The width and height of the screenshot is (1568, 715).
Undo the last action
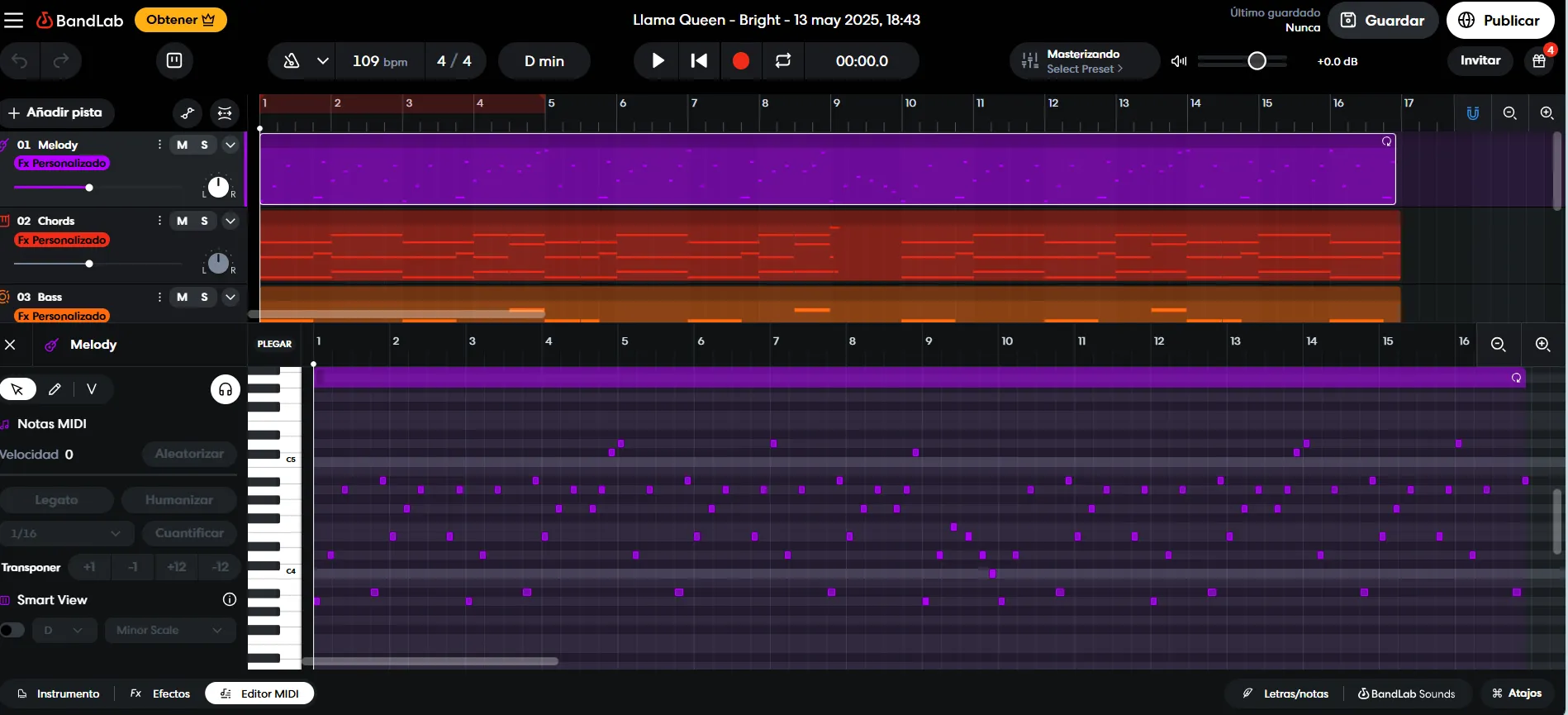[x=20, y=61]
